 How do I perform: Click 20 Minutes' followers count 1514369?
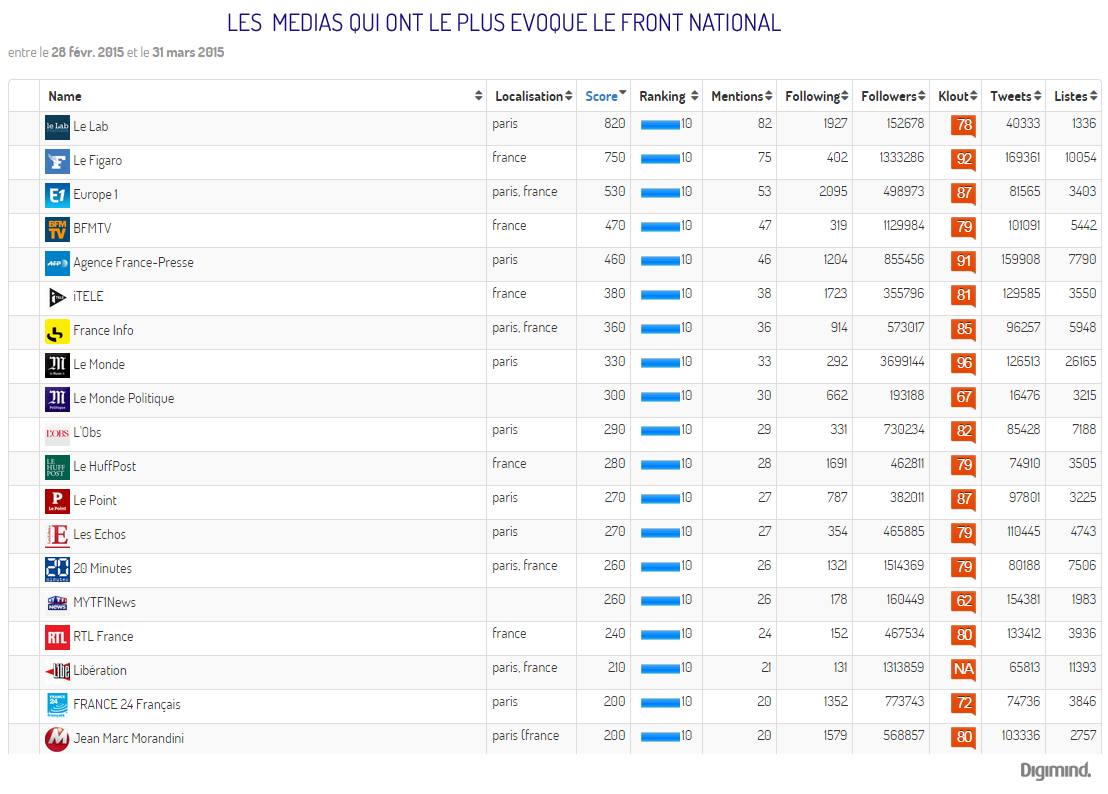click(x=903, y=566)
